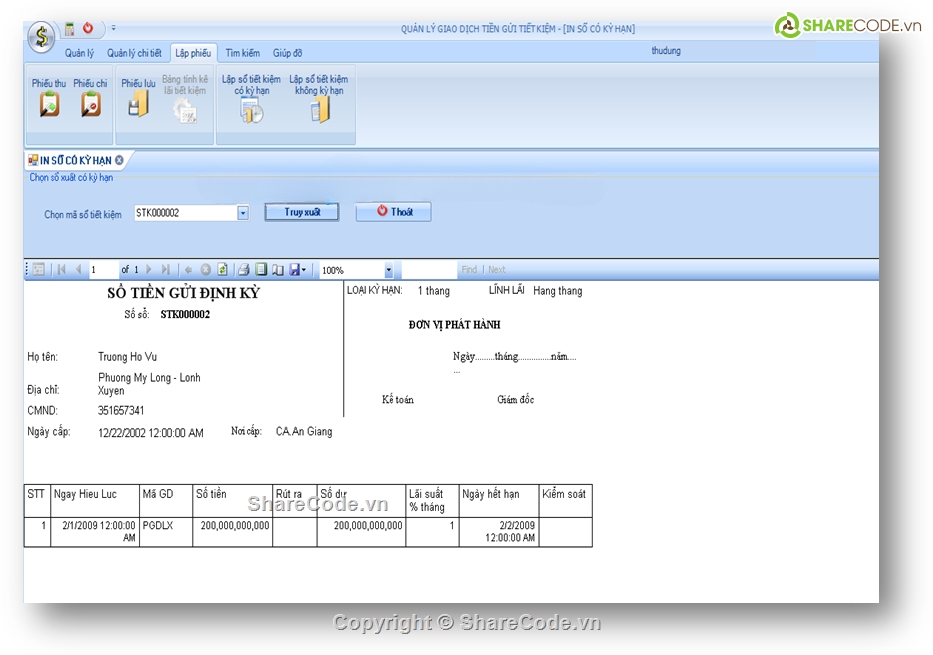Go to first page of report

(x=62, y=269)
